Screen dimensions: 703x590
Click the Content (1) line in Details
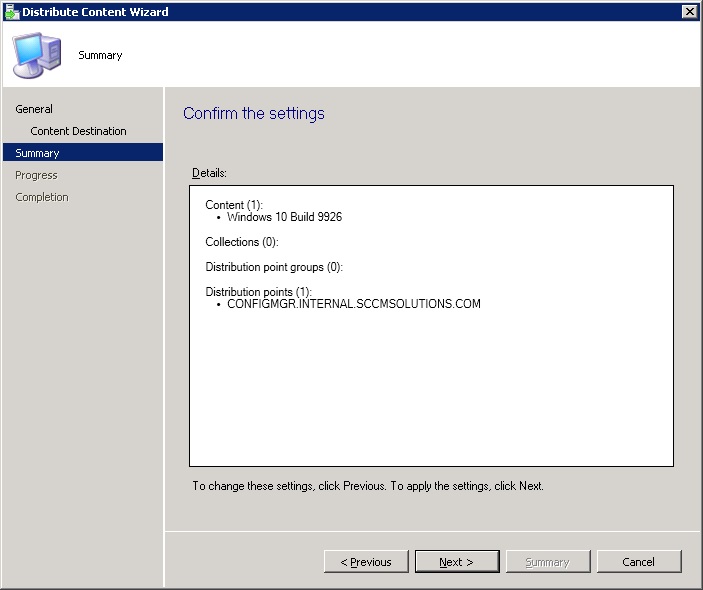233,205
